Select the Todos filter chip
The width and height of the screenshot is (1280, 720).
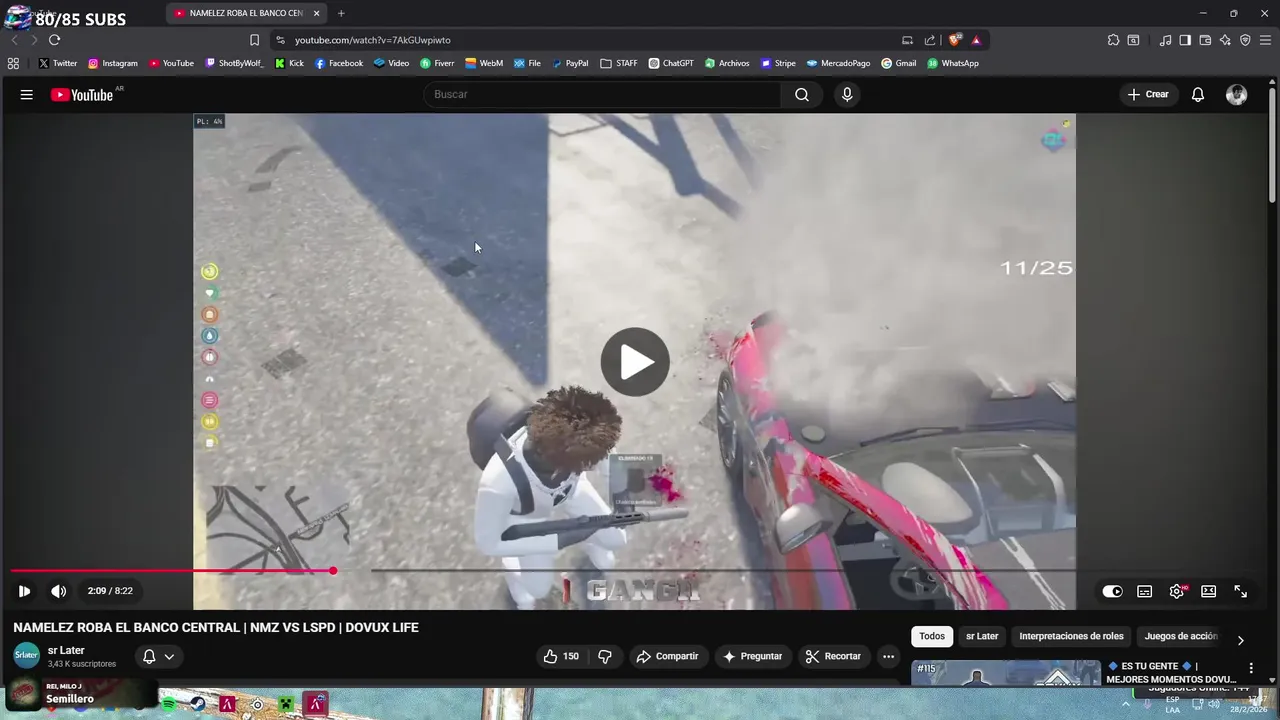tap(932, 636)
